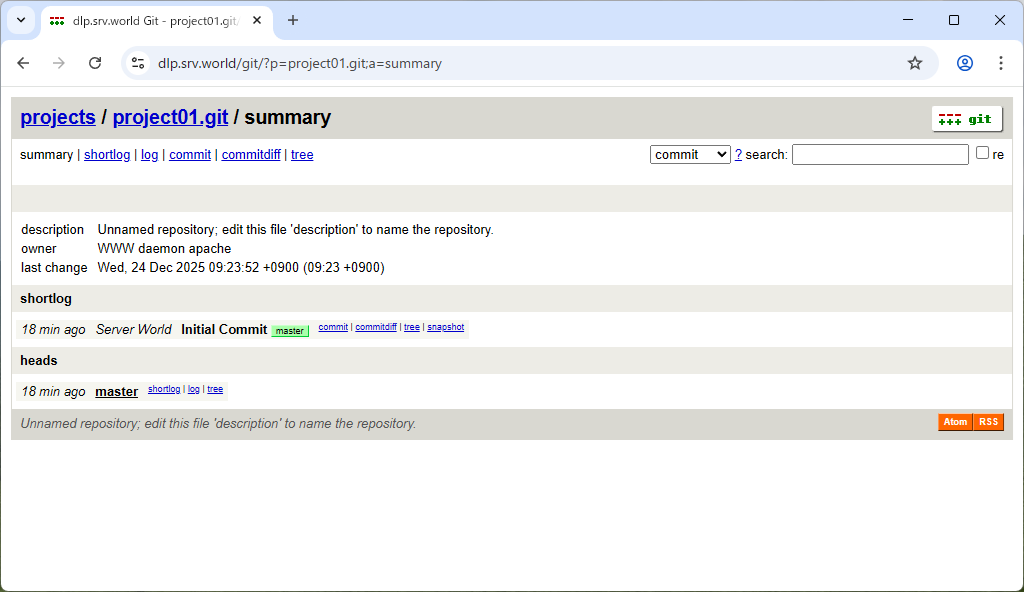Open the RSS feed button
Screen dimensions: 1024x592
tap(988, 422)
